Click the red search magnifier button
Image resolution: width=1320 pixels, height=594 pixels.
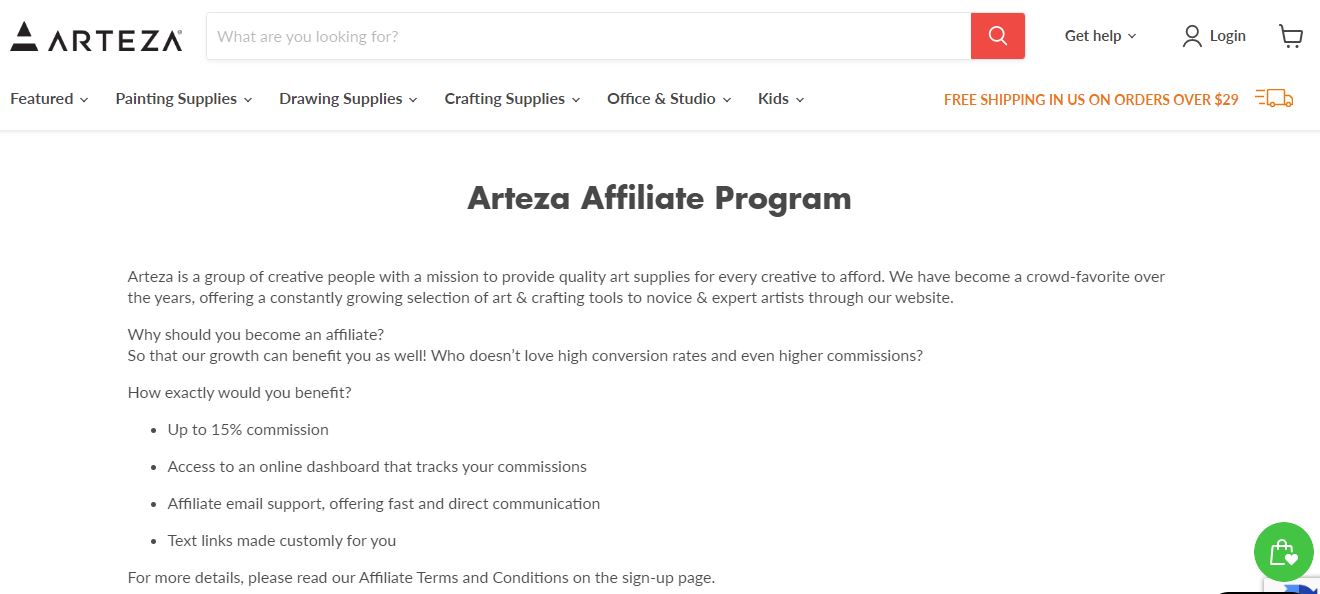click(997, 36)
